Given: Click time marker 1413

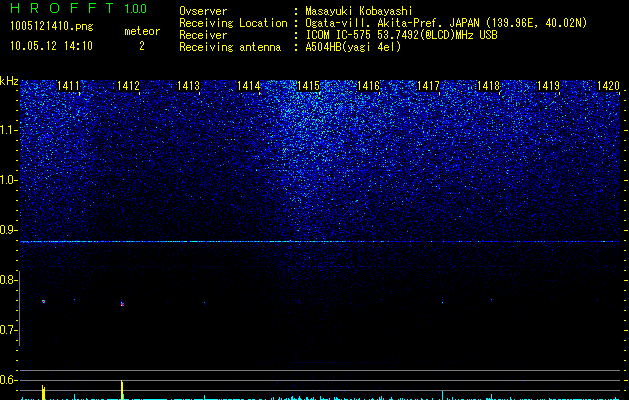Looking at the screenshot, I should tap(188, 86).
